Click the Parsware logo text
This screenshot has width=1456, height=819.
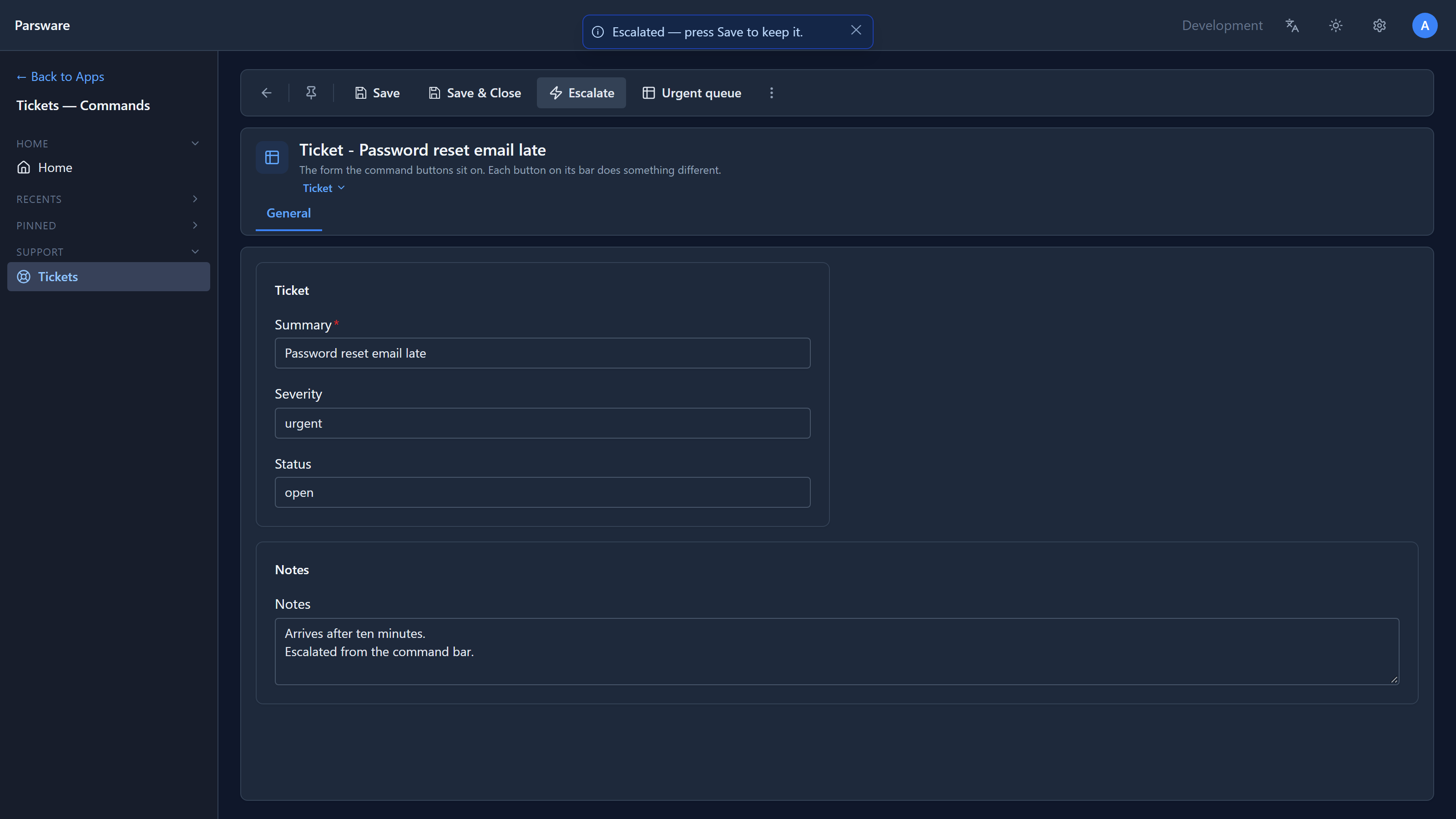pos(42,25)
